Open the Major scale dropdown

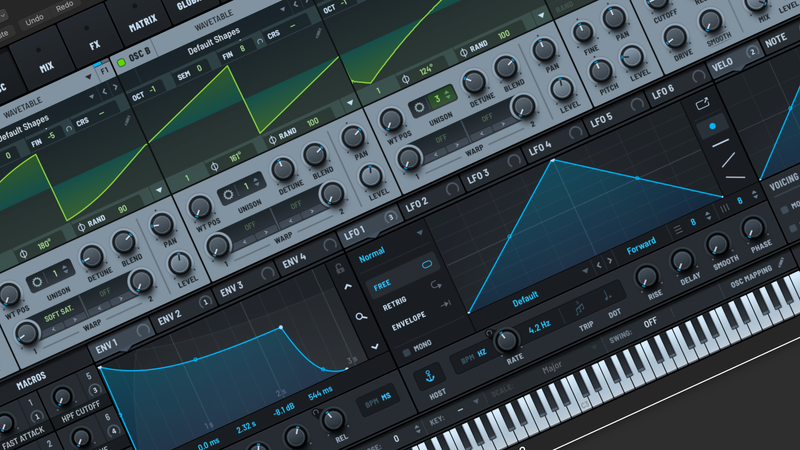pyautogui.click(x=552, y=366)
